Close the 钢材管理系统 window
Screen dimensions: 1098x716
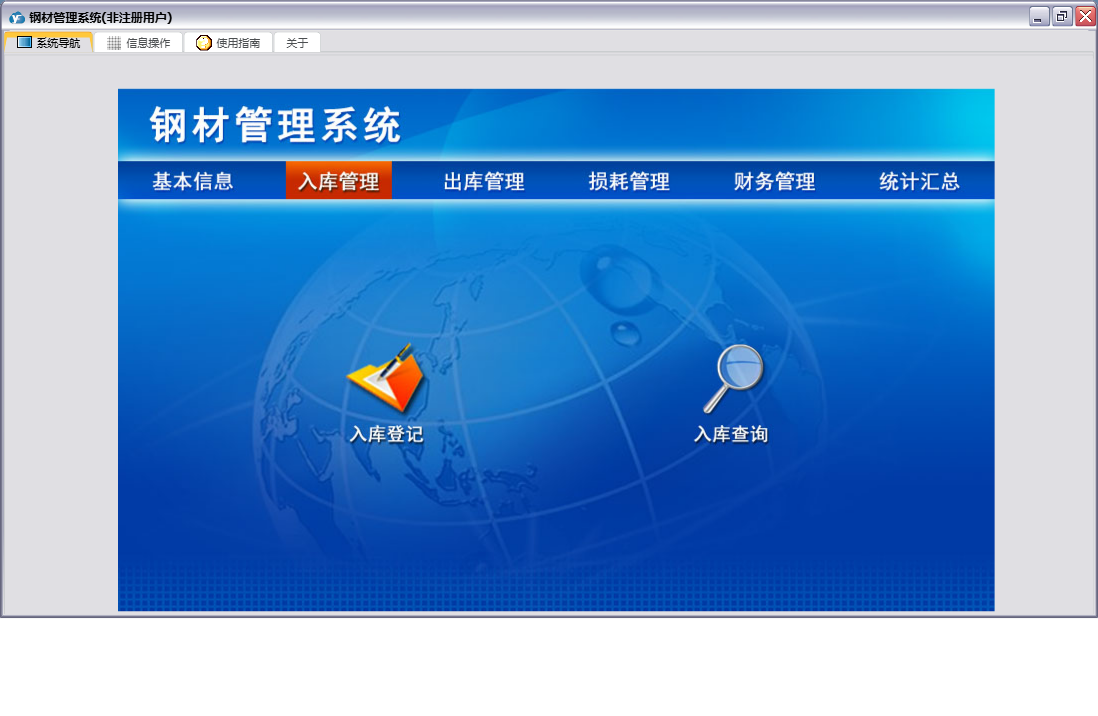point(1085,16)
